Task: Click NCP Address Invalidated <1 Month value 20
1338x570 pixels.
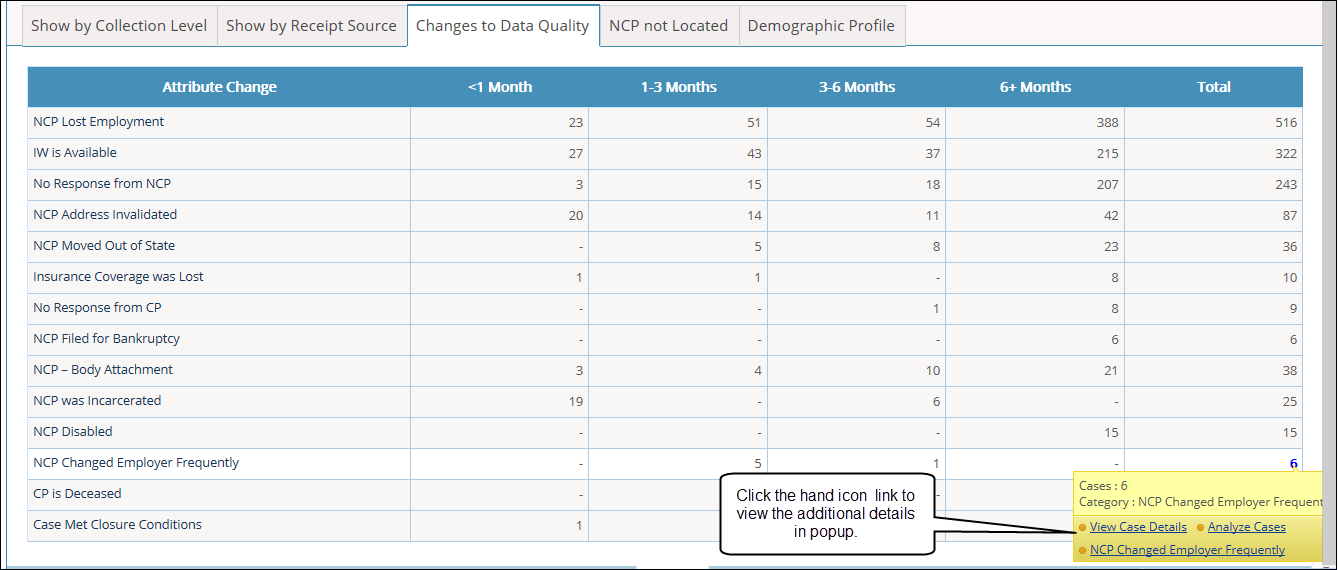Action: point(575,216)
